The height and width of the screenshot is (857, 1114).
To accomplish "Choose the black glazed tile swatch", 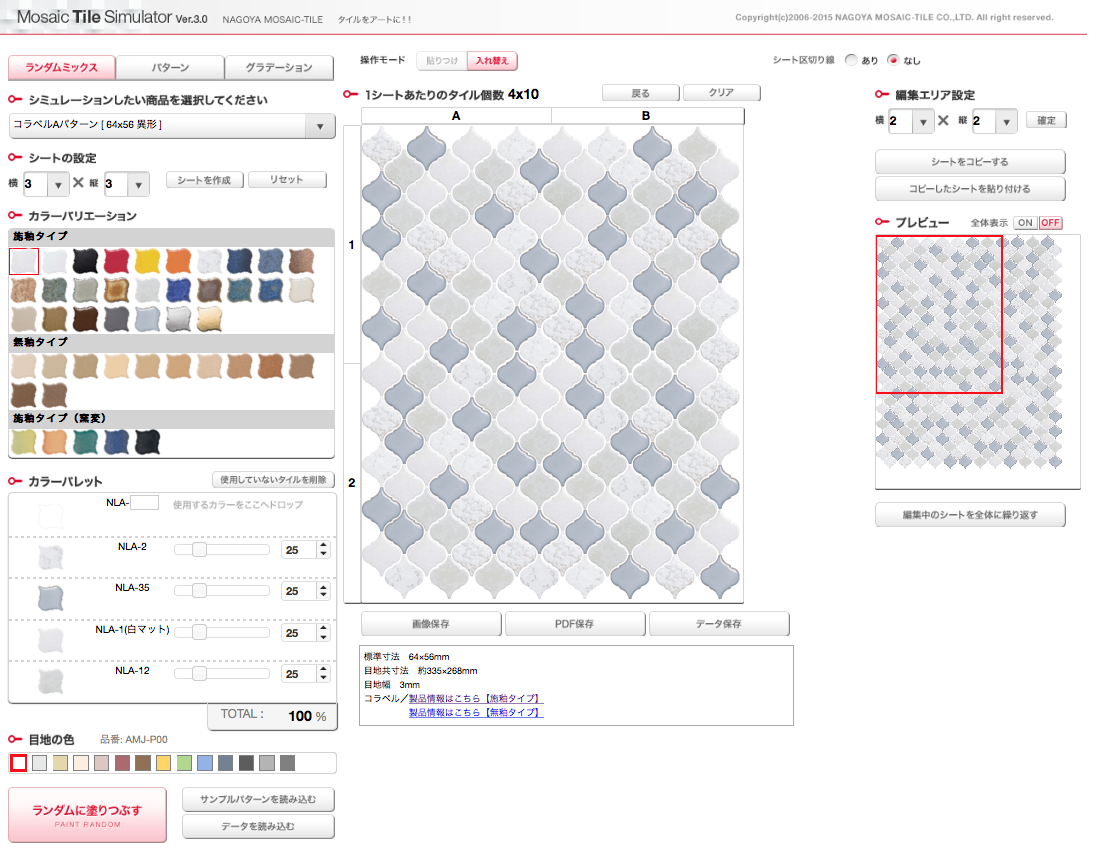I will [x=86, y=262].
